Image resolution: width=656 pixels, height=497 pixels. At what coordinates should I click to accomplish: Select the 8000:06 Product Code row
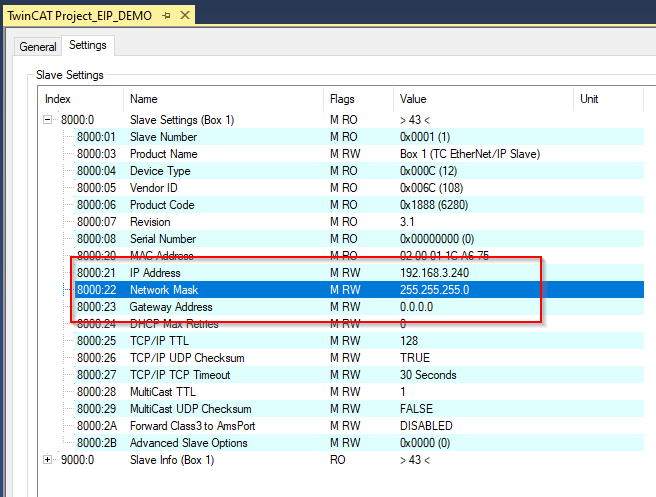pos(360,205)
